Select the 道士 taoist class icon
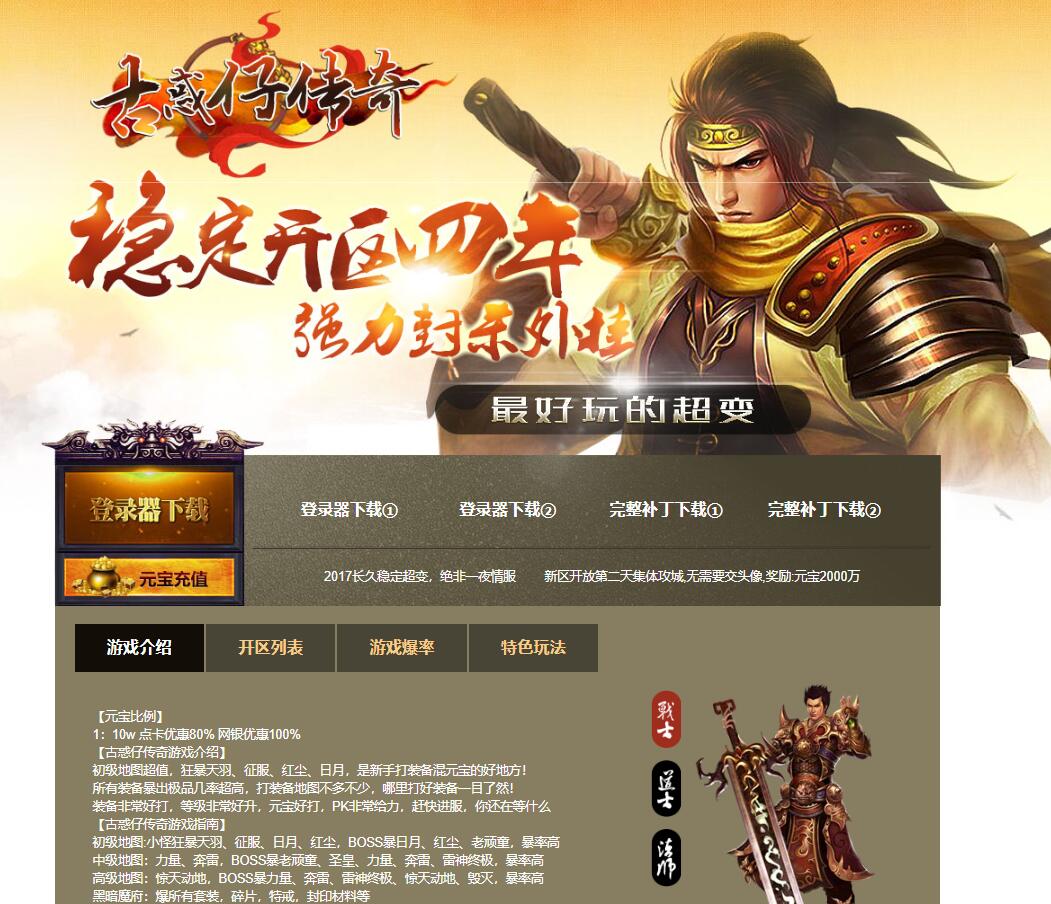 [666, 789]
